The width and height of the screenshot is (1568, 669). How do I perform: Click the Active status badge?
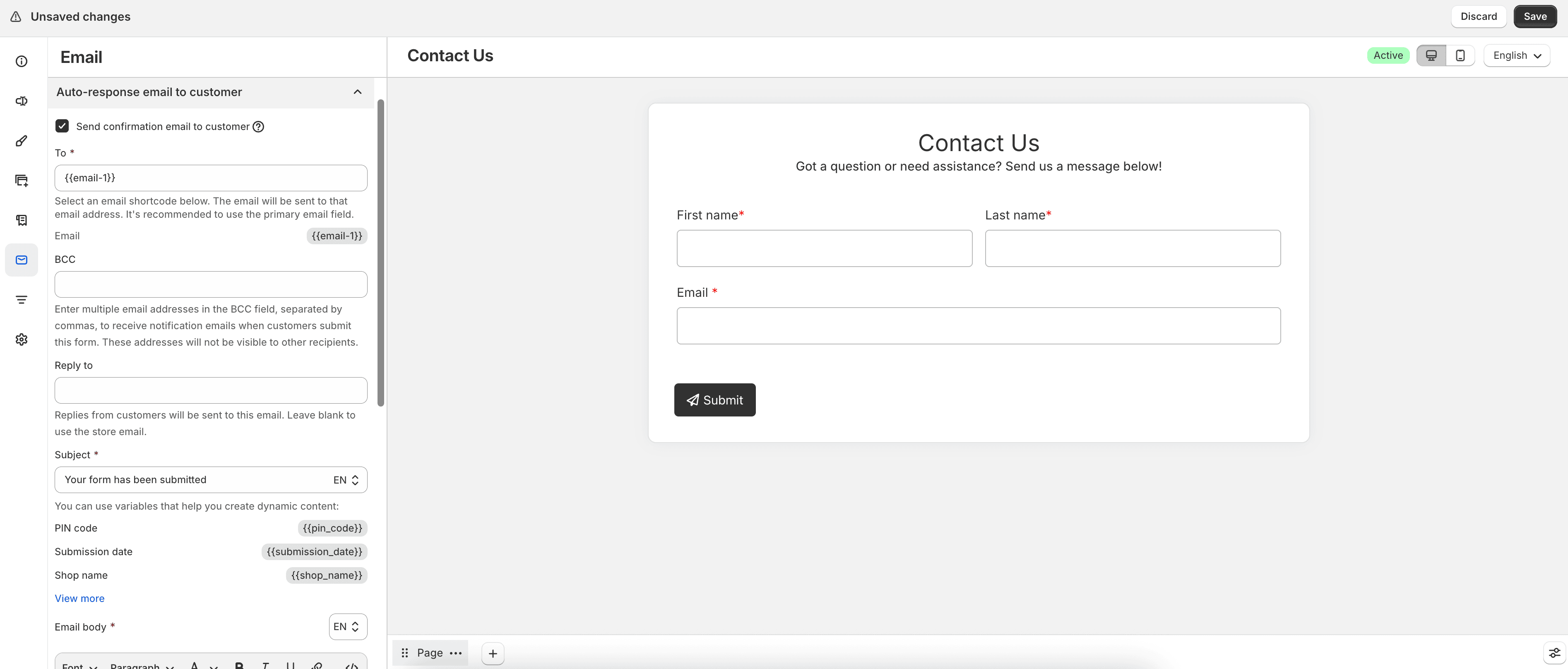pos(1388,55)
